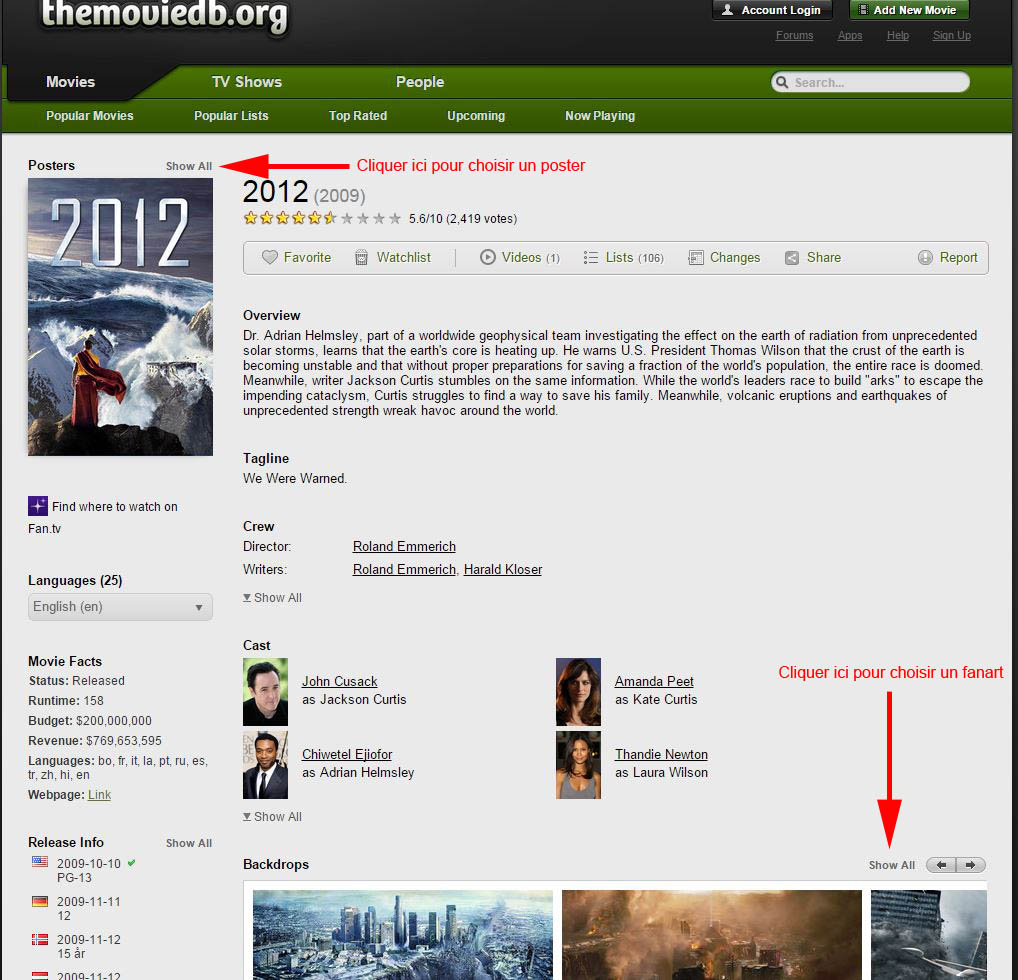
Task: Open Now Playing movies
Action: [x=600, y=116]
